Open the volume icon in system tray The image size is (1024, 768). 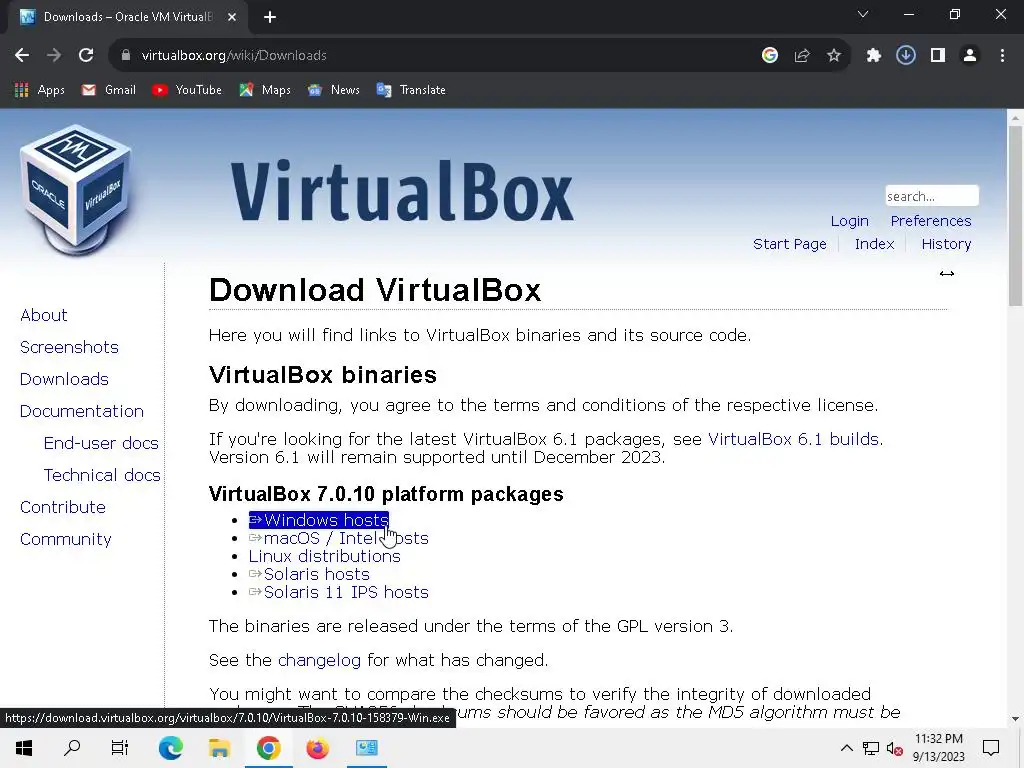point(895,748)
